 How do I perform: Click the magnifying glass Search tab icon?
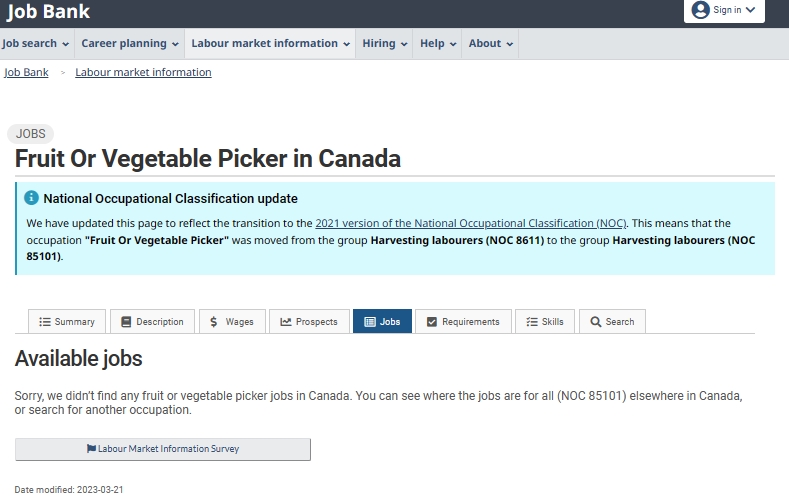coord(596,322)
